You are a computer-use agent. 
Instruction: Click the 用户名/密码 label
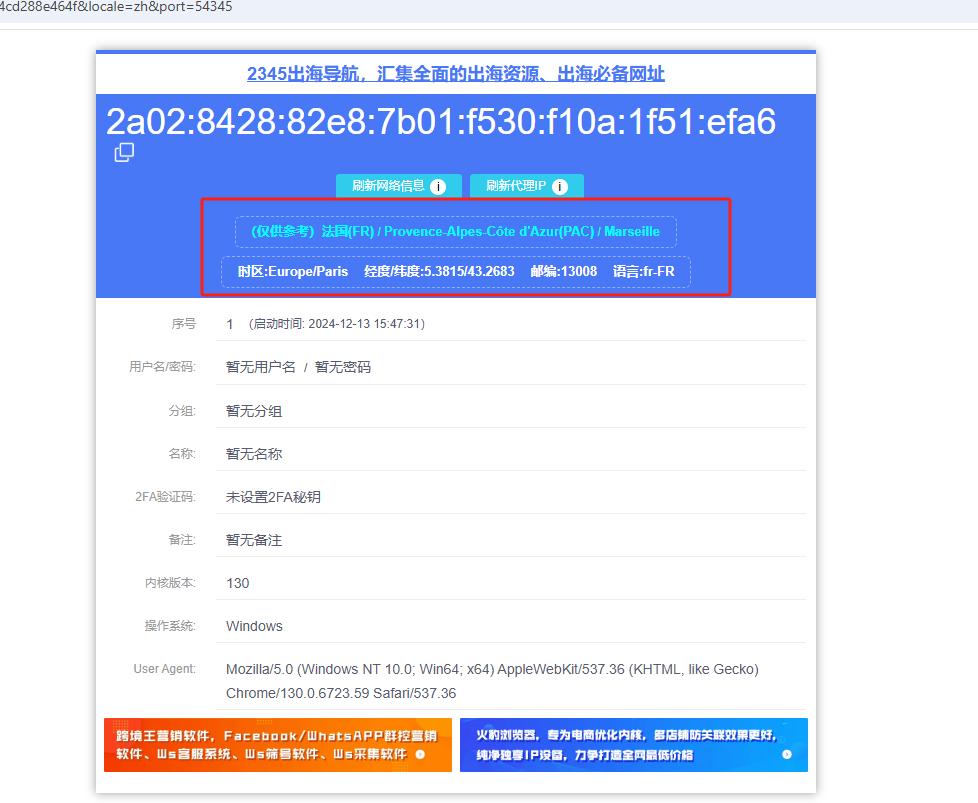162,367
